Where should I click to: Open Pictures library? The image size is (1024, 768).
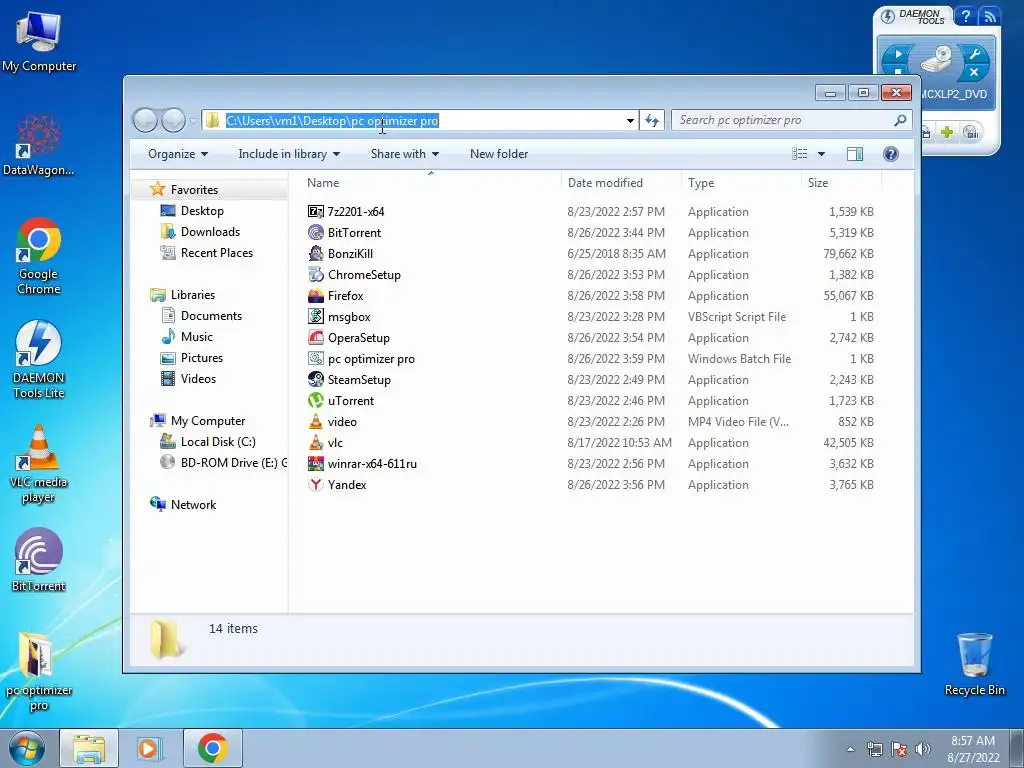point(201,357)
